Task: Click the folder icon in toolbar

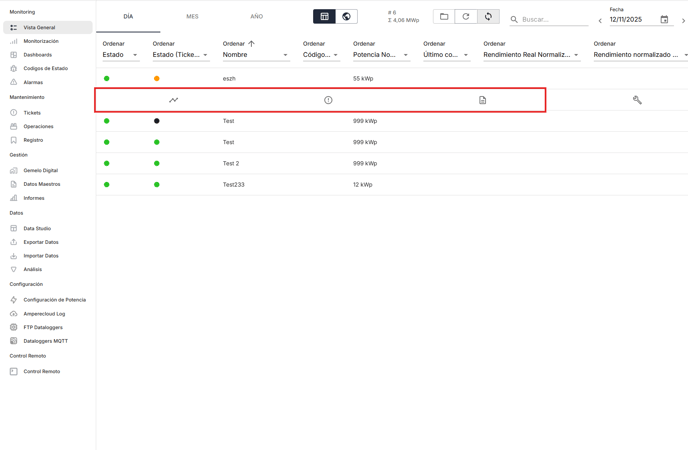Action: tap(444, 17)
